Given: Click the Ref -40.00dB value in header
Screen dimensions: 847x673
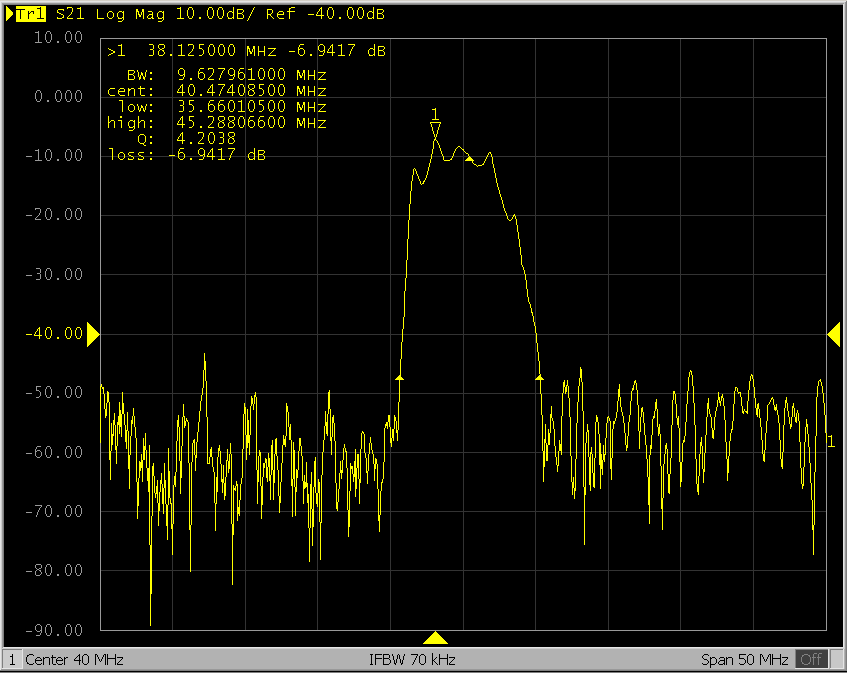Looking at the screenshot, I should click(x=325, y=15).
